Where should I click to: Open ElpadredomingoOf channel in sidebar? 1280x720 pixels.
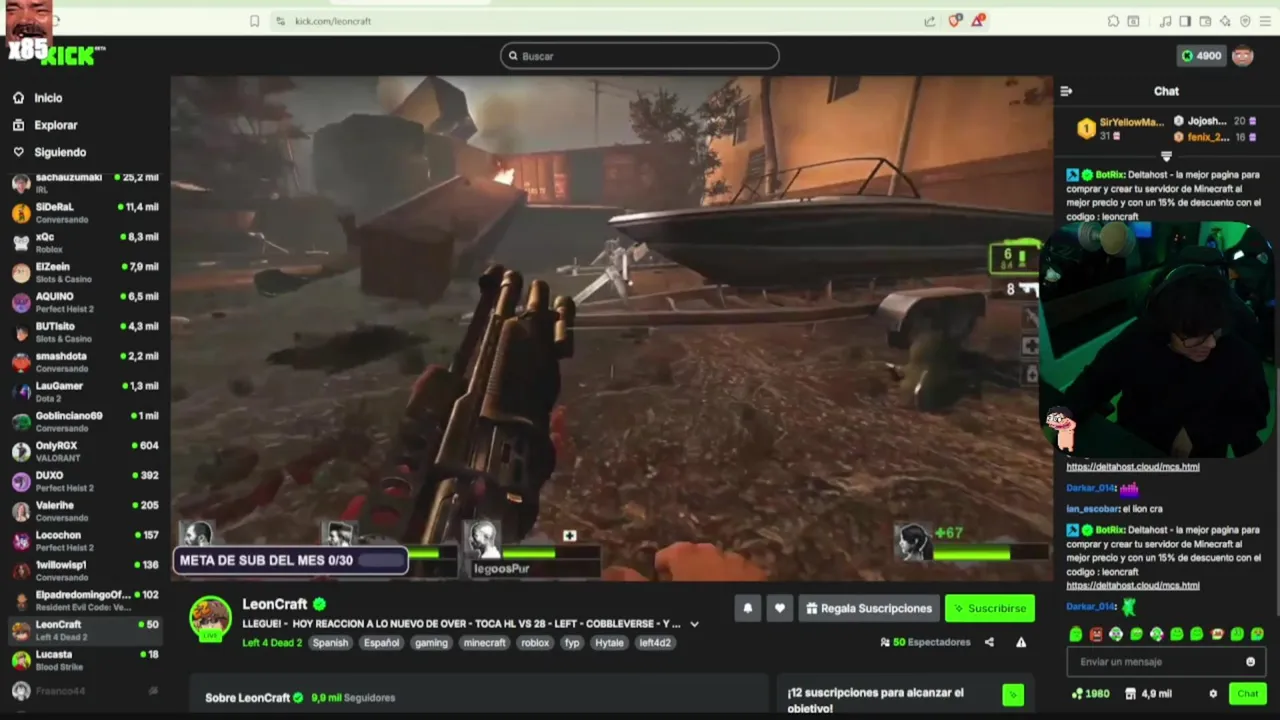point(85,600)
